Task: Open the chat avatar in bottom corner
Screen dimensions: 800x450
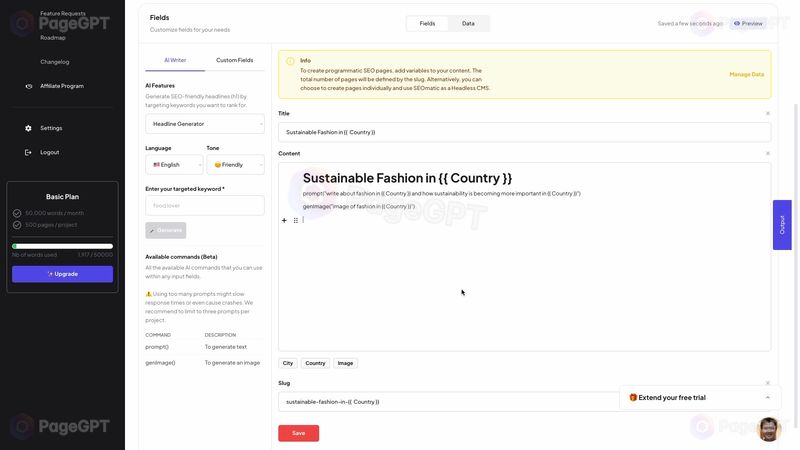Action: (769, 429)
